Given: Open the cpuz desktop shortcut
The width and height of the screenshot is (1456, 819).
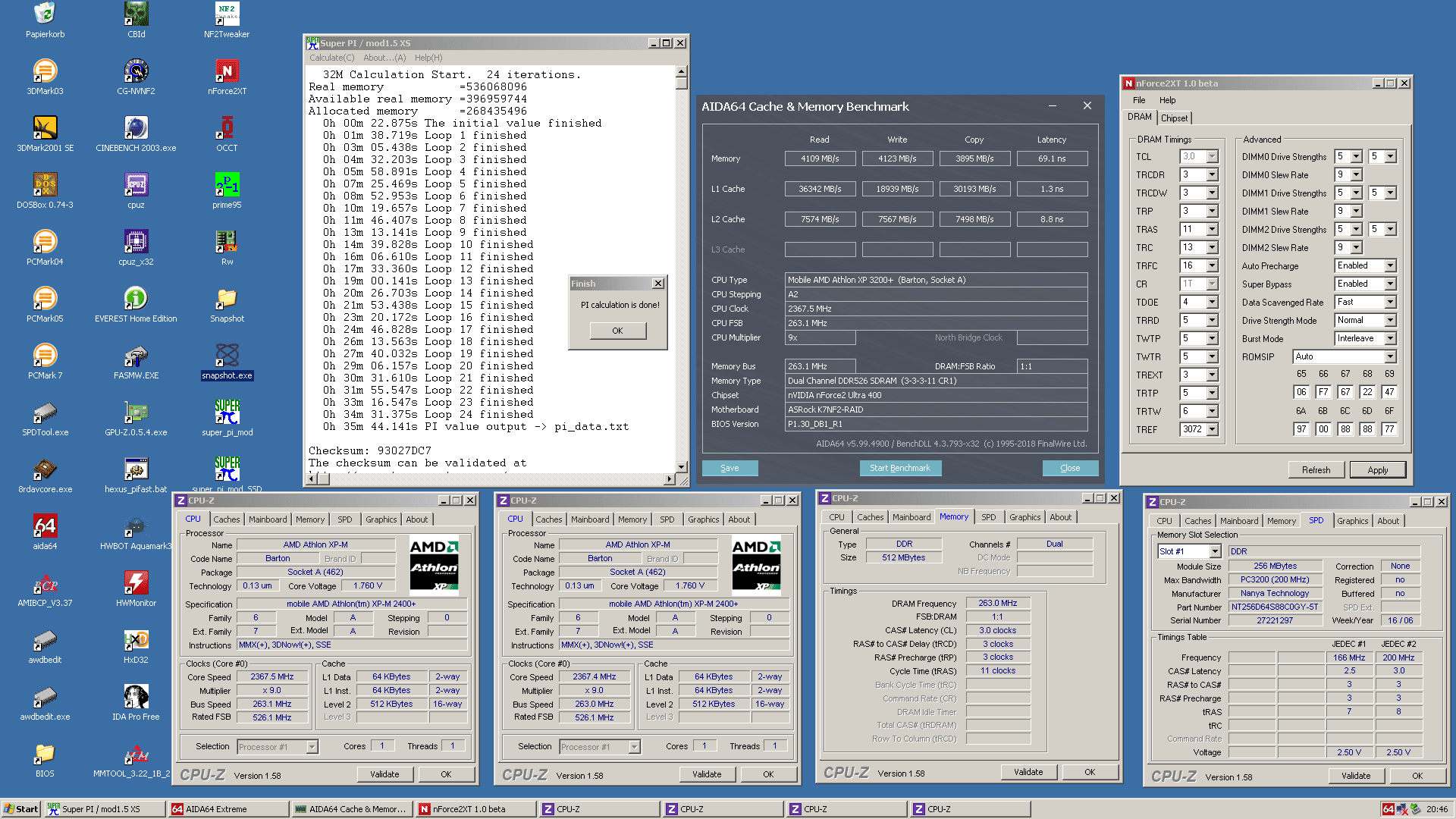Looking at the screenshot, I should tap(136, 185).
